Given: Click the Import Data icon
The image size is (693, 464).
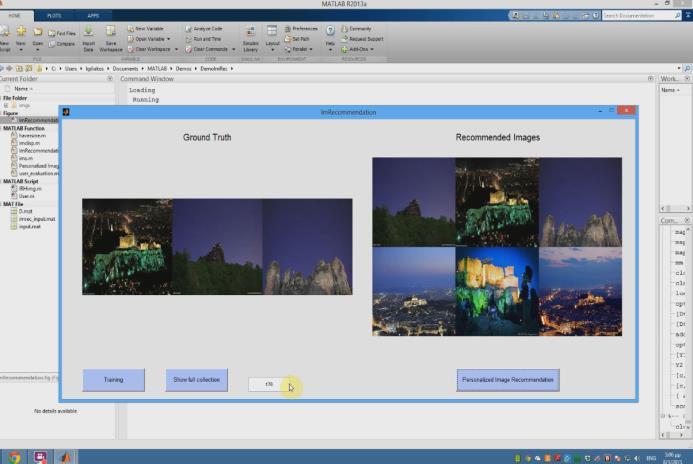Looking at the screenshot, I should click(88, 31).
